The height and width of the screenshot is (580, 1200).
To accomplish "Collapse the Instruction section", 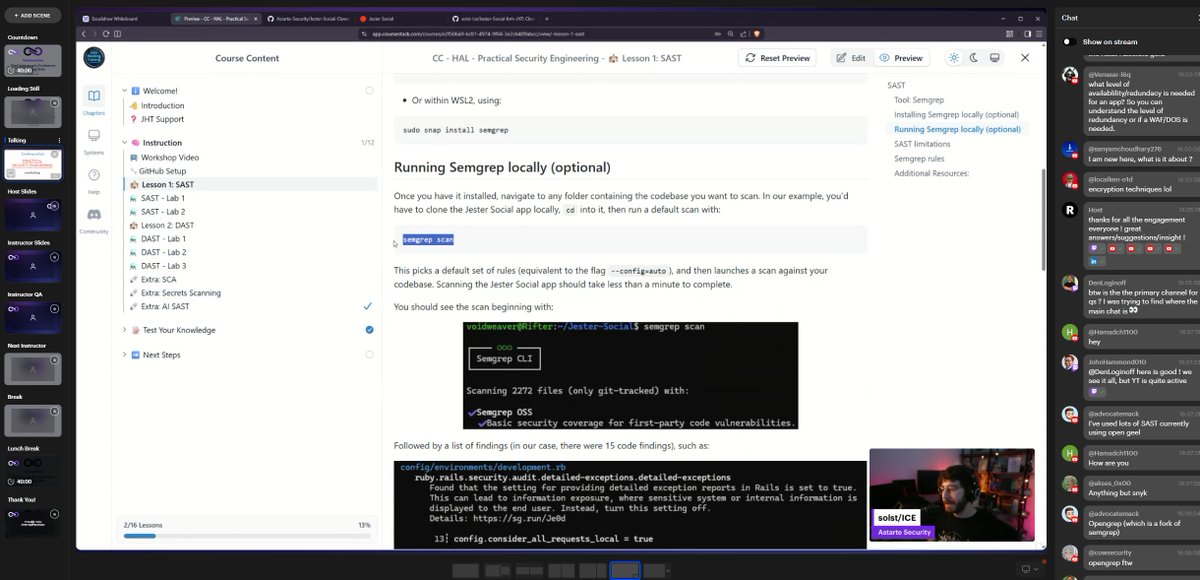I will coord(125,143).
